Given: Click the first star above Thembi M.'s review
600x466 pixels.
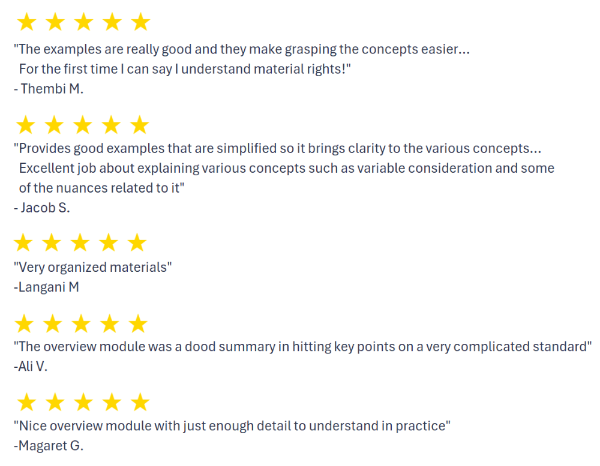Looking at the screenshot, I should [27, 22].
